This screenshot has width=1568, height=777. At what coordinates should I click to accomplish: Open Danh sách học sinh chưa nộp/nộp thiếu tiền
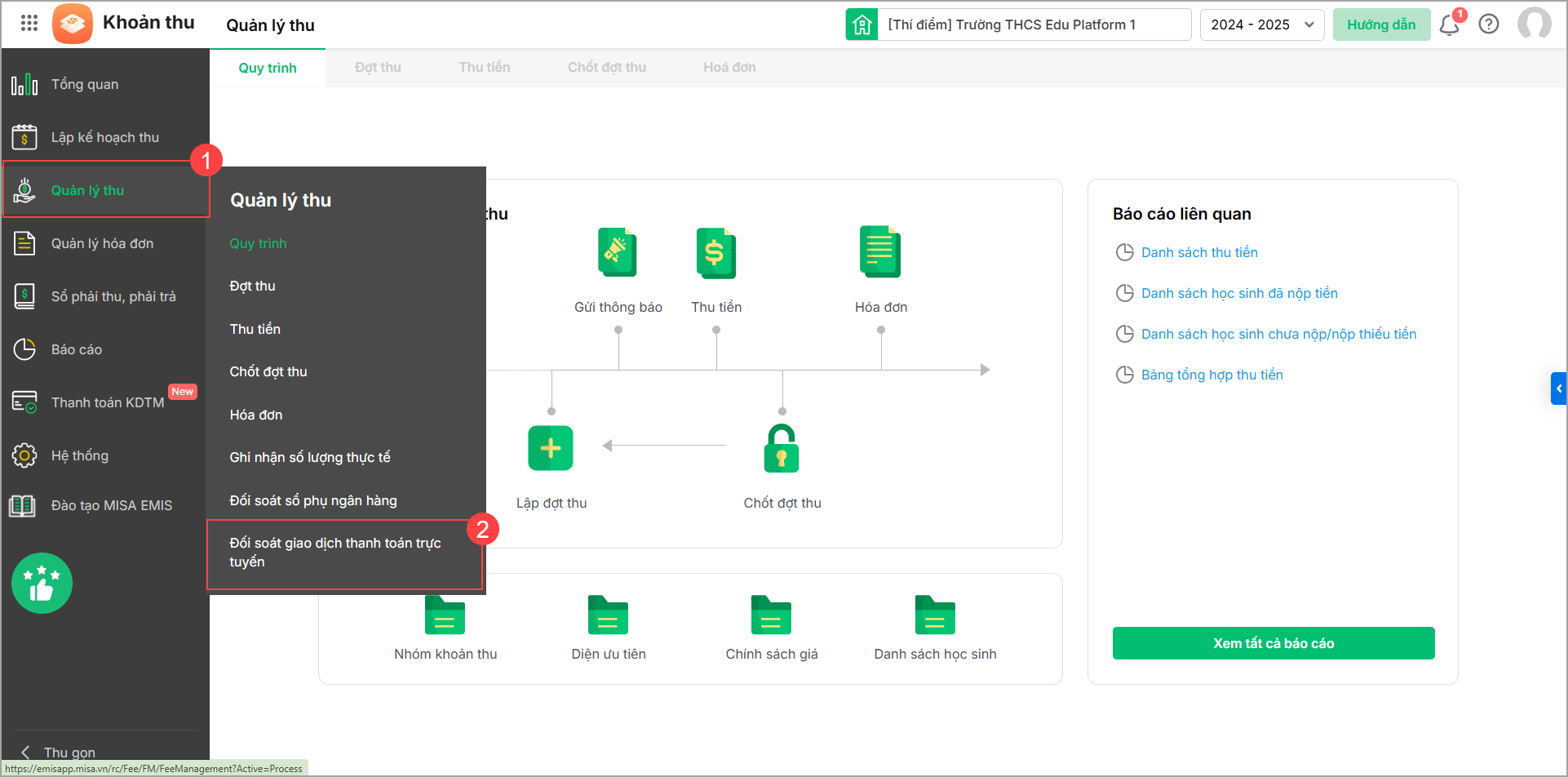(1278, 334)
